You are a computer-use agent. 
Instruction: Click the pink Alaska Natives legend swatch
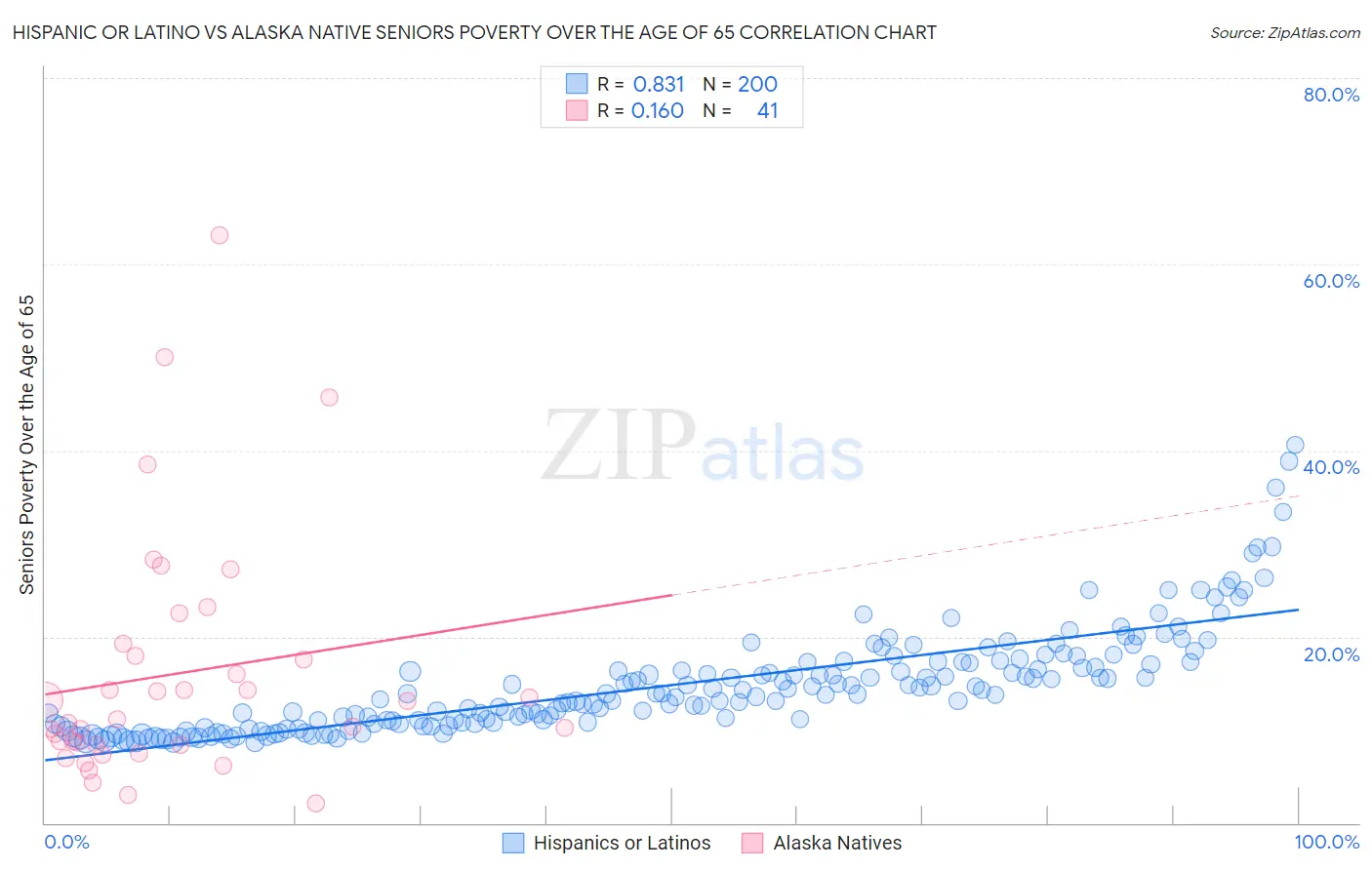click(752, 843)
